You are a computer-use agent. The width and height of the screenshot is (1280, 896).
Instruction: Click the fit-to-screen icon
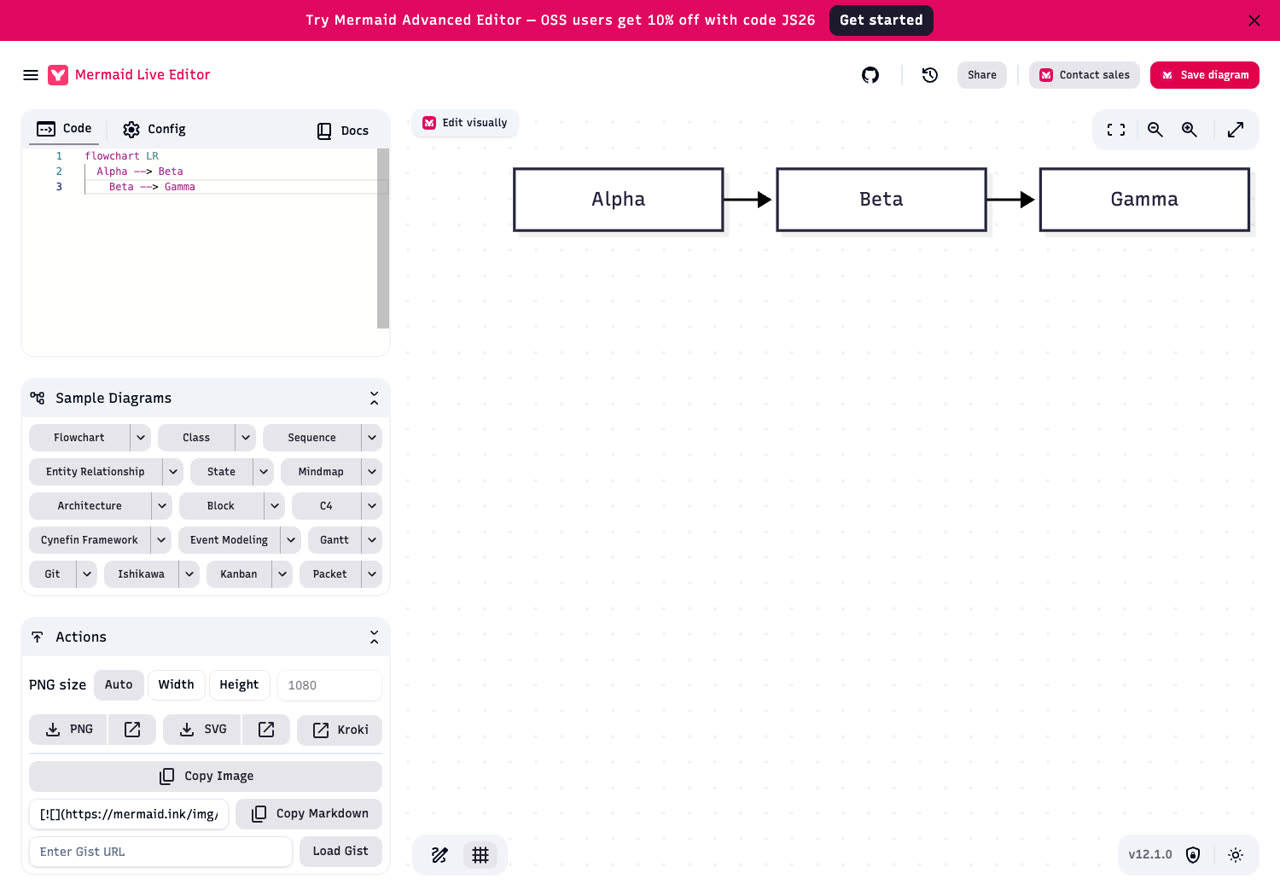(1116, 130)
